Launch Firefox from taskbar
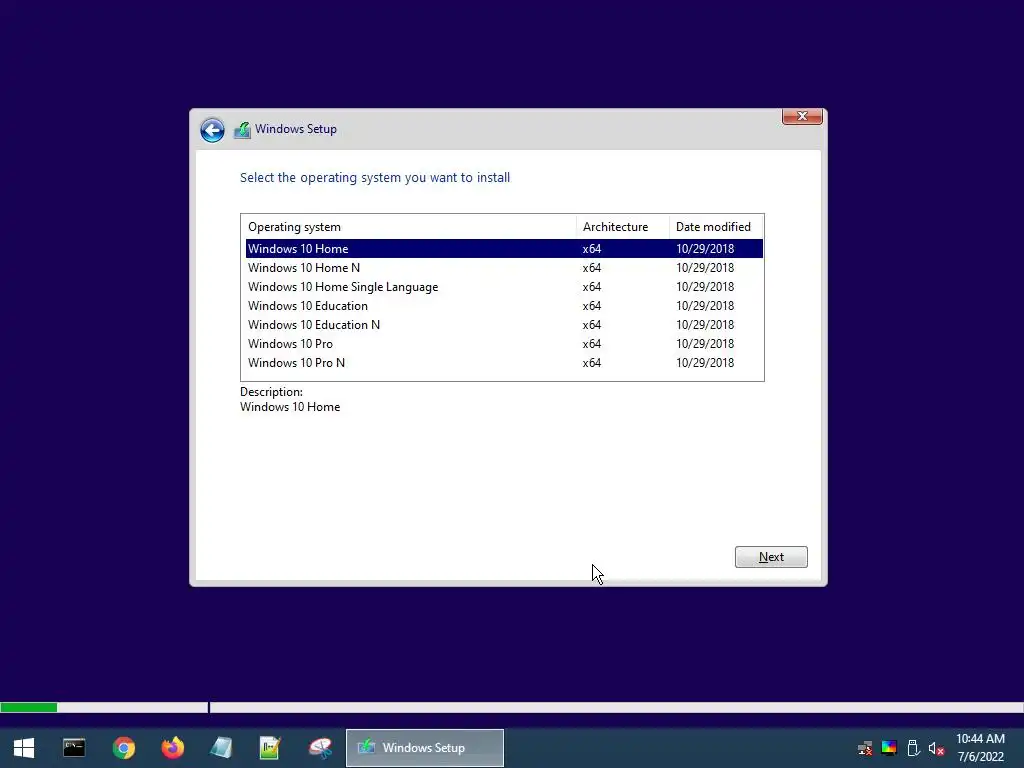 pyautogui.click(x=173, y=748)
